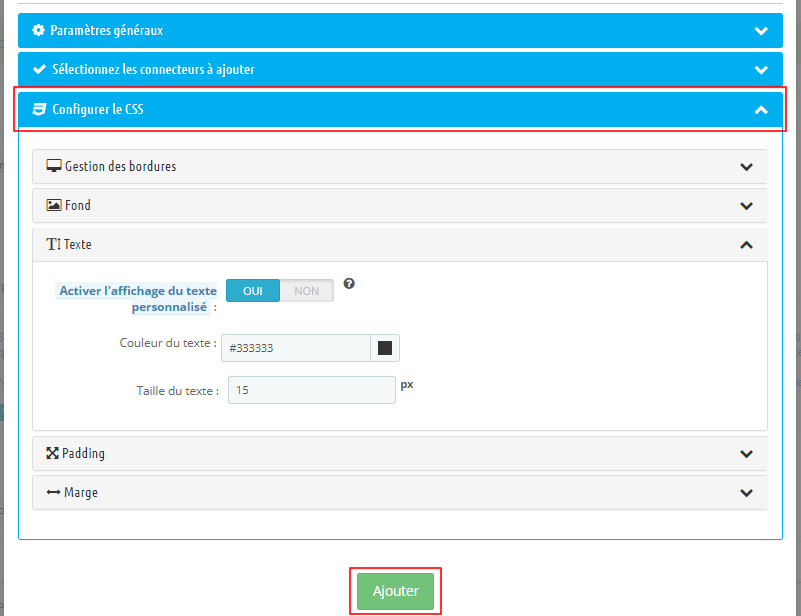Expand the Gestion des bordures chevron

point(746,167)
